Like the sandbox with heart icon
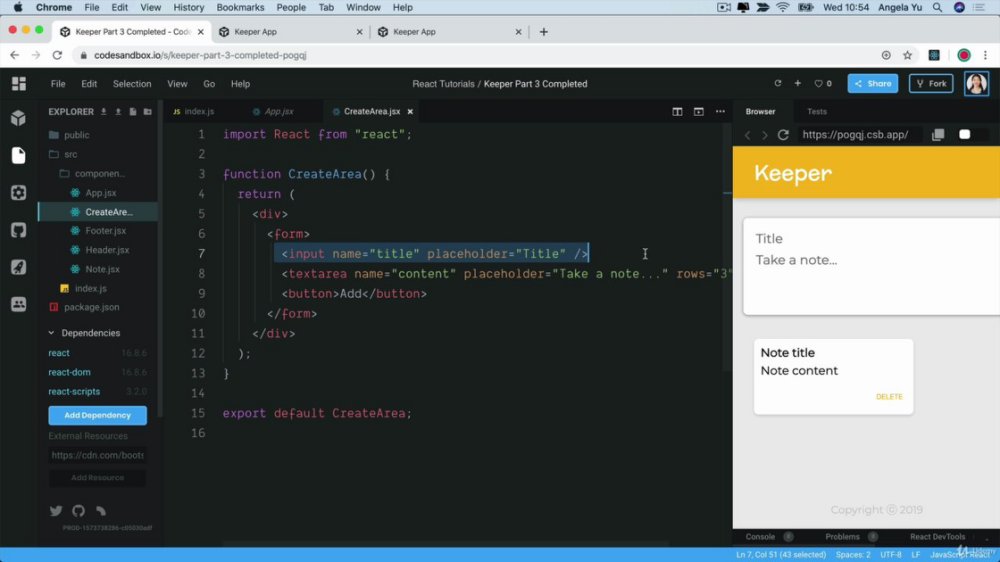 point(823,84)
